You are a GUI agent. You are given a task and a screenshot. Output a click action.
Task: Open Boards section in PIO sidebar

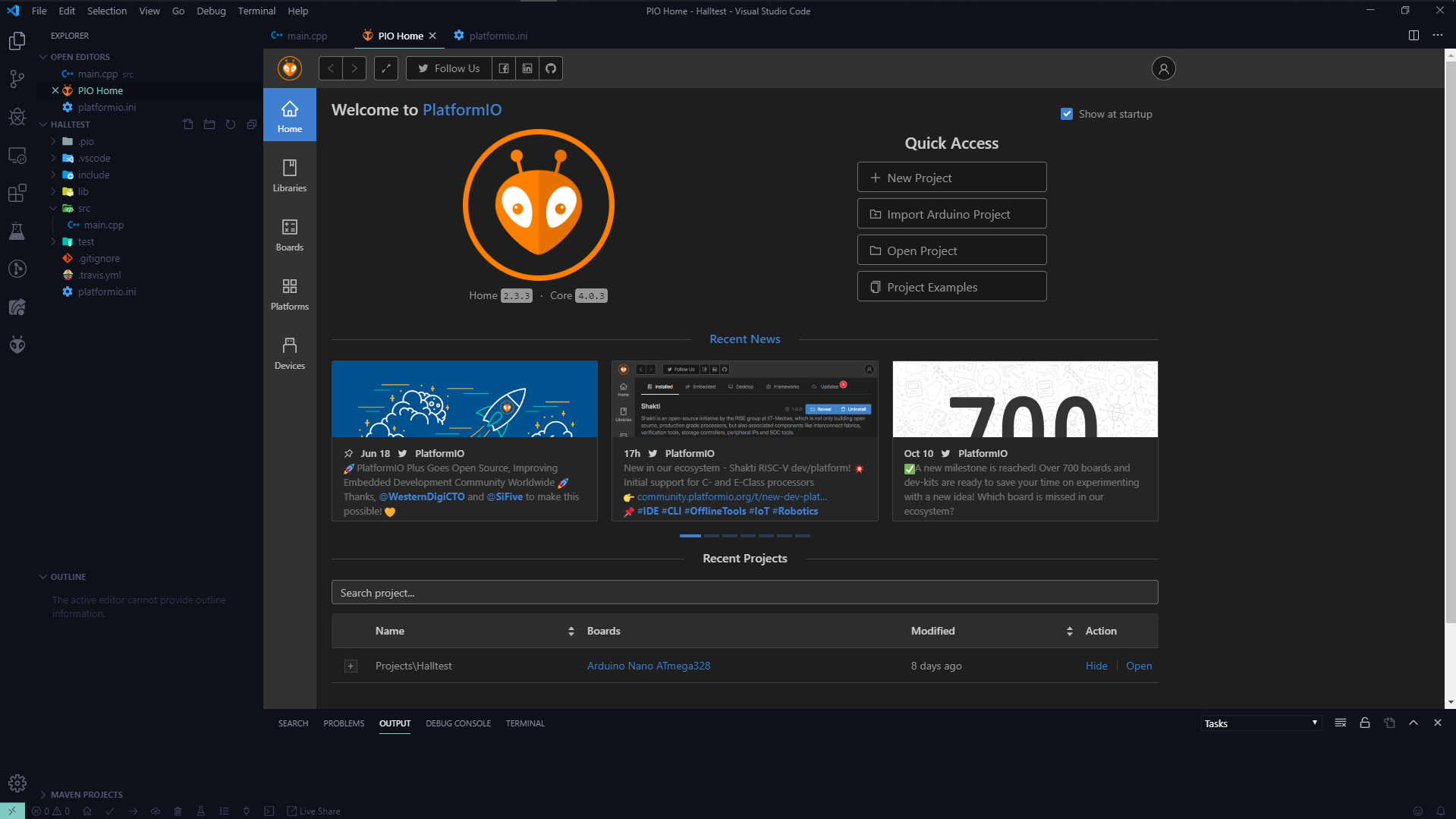(x=290, y=235)
